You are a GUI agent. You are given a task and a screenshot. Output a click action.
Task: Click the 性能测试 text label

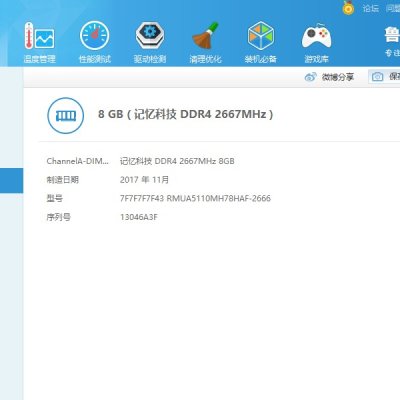(95, 59)
